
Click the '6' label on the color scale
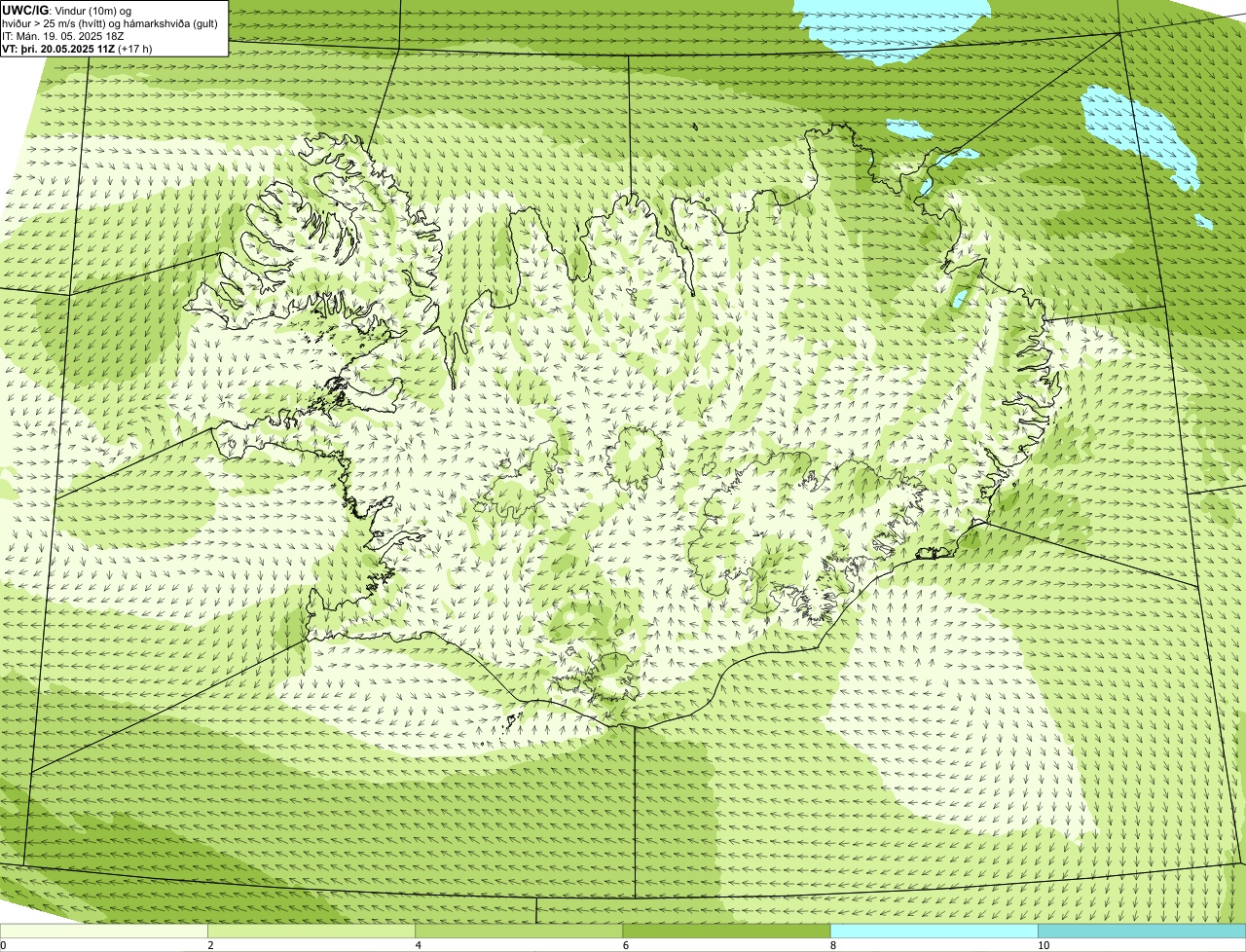625,945
